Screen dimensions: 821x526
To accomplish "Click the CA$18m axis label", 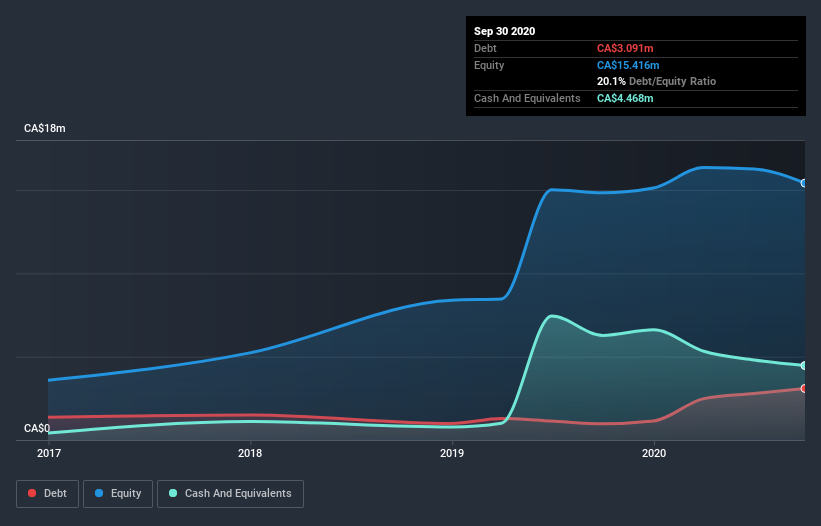I will click(x=45, y=128).
